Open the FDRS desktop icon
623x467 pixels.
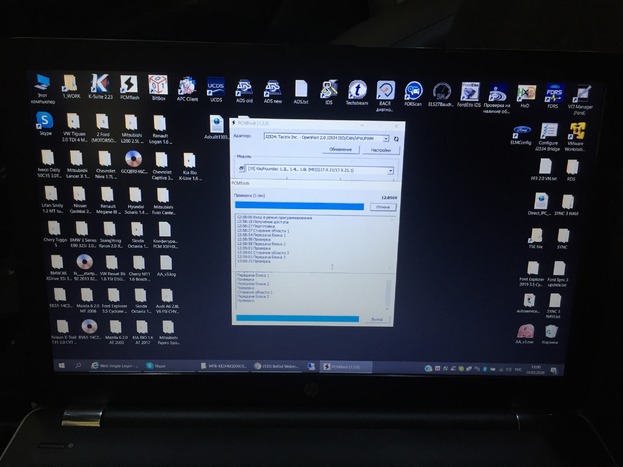(553, 93)
